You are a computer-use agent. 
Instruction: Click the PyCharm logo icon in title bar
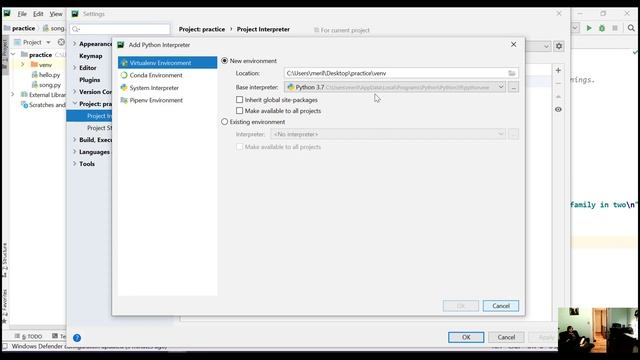pos(7,13)
